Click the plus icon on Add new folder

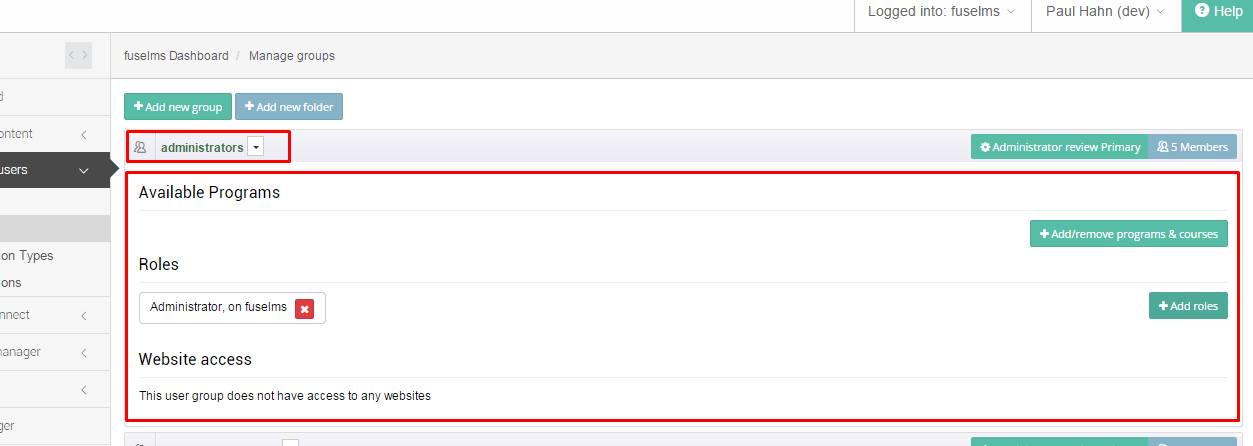pyautogui.click(x=249, y=106)
